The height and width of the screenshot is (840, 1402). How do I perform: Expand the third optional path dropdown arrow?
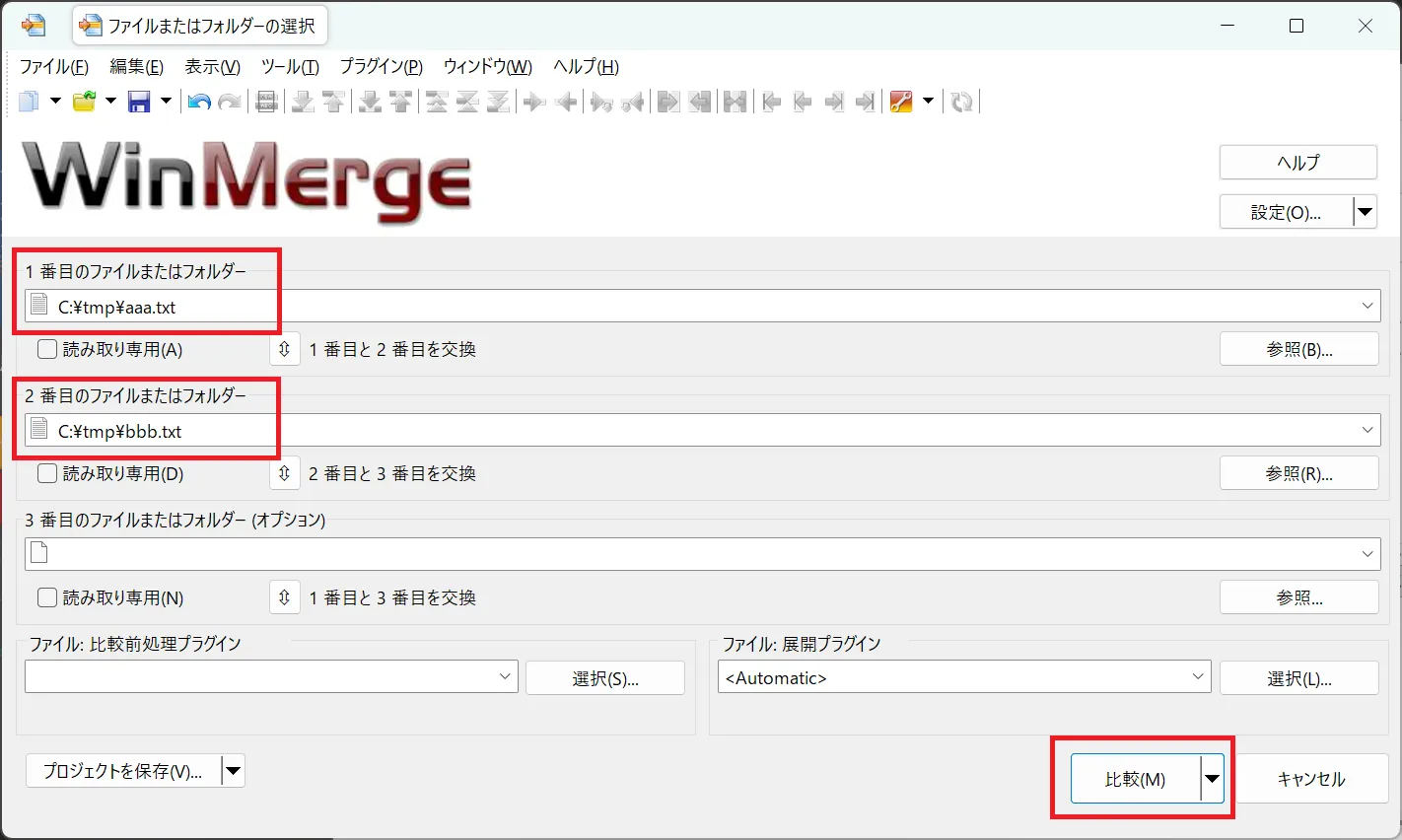pos(1367,554)
